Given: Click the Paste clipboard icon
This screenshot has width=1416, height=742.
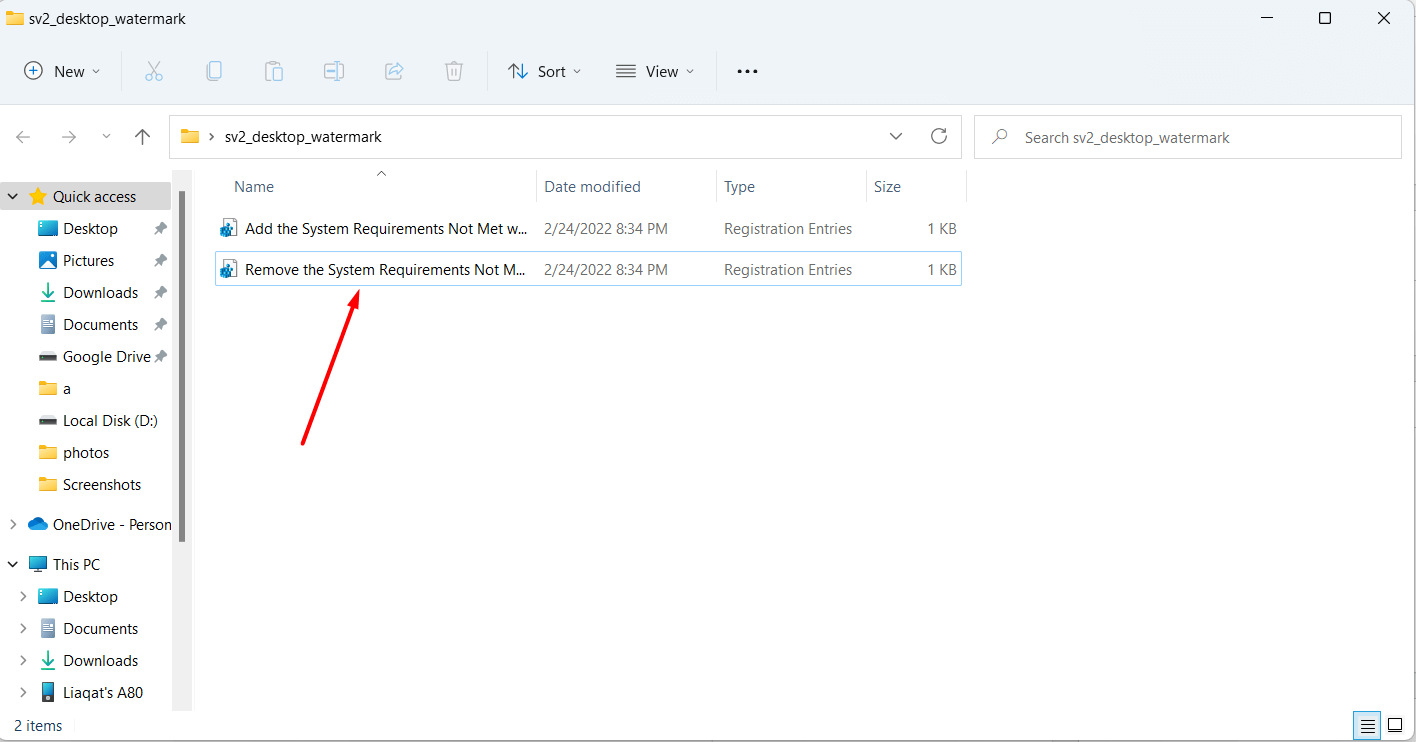Looking at the screenshot, I should tap(273, 71).
